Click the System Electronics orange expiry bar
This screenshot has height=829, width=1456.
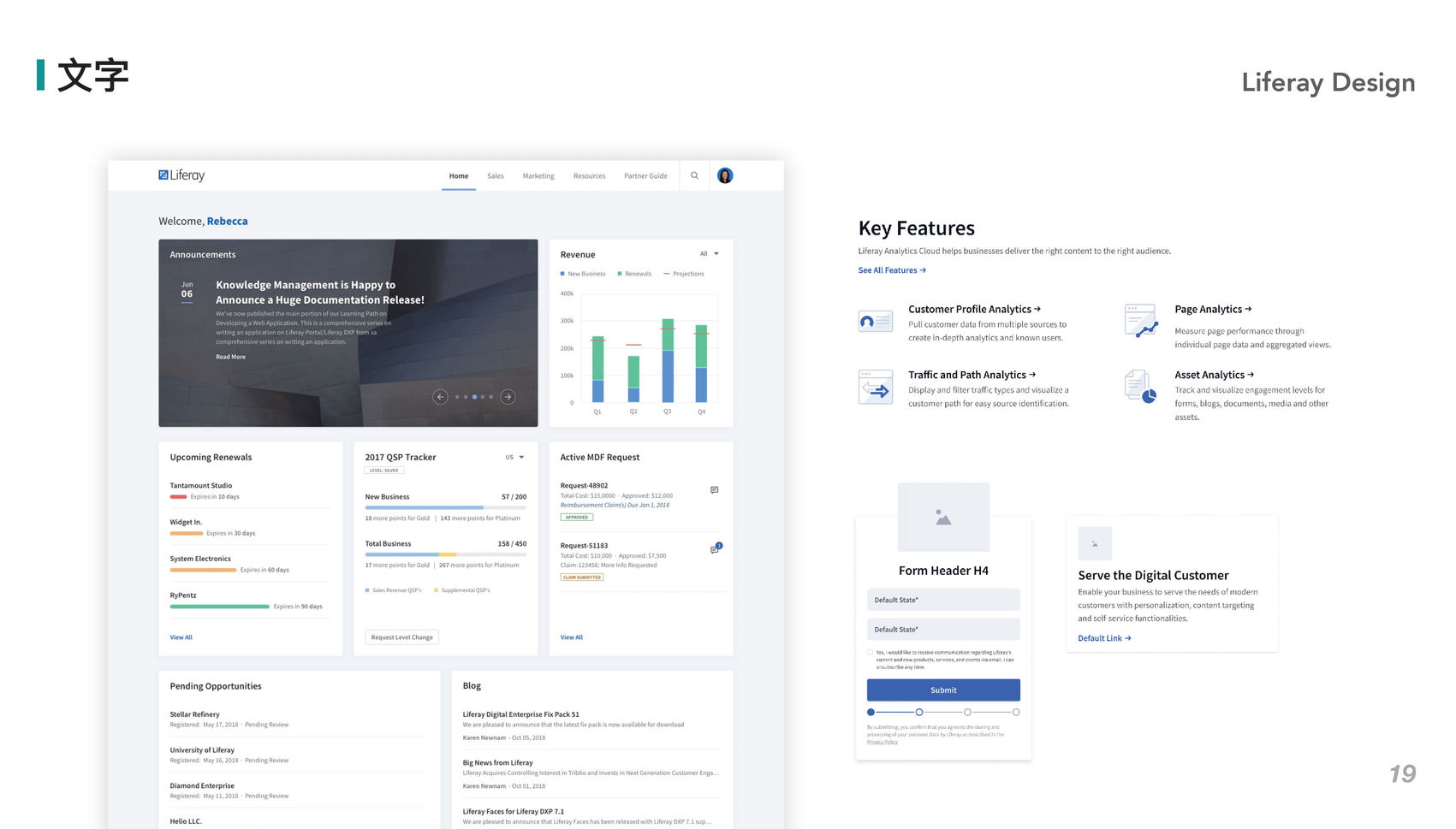pyautogui.click(x=203, y=570)
